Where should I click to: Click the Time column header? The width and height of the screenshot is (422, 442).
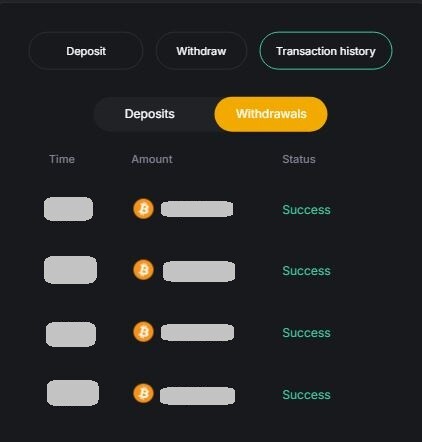click(62, 159)
